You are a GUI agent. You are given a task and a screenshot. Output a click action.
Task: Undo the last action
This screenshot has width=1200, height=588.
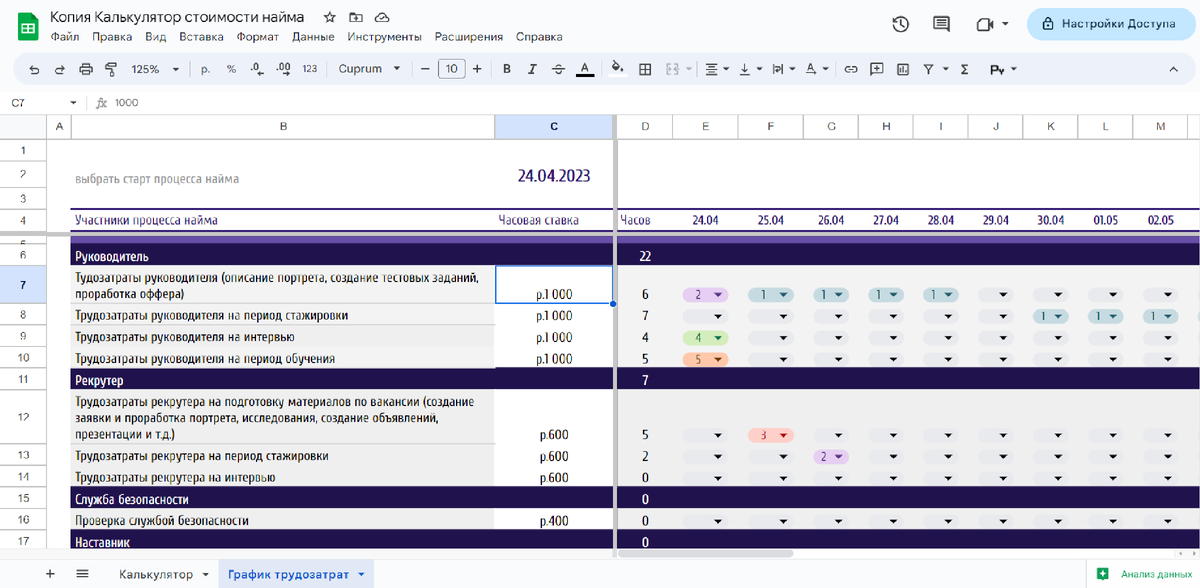tap(35, 69)
